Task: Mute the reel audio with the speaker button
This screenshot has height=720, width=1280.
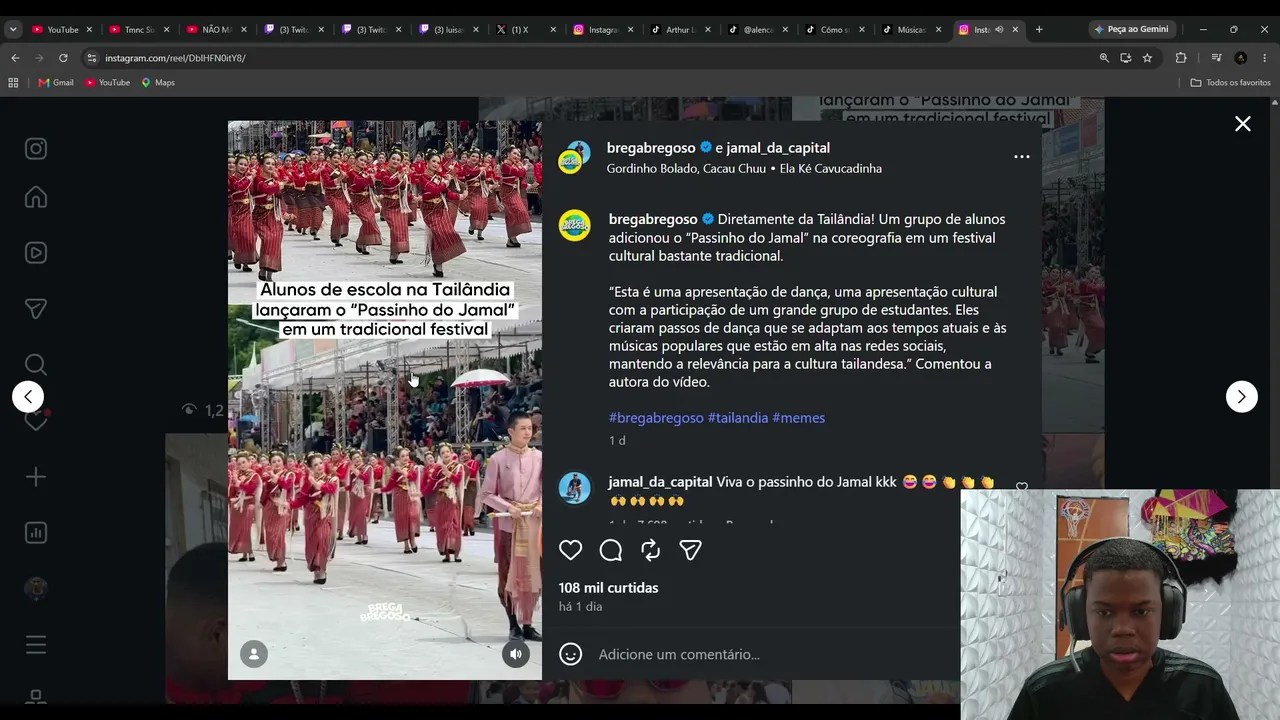Action: (515, 655)
